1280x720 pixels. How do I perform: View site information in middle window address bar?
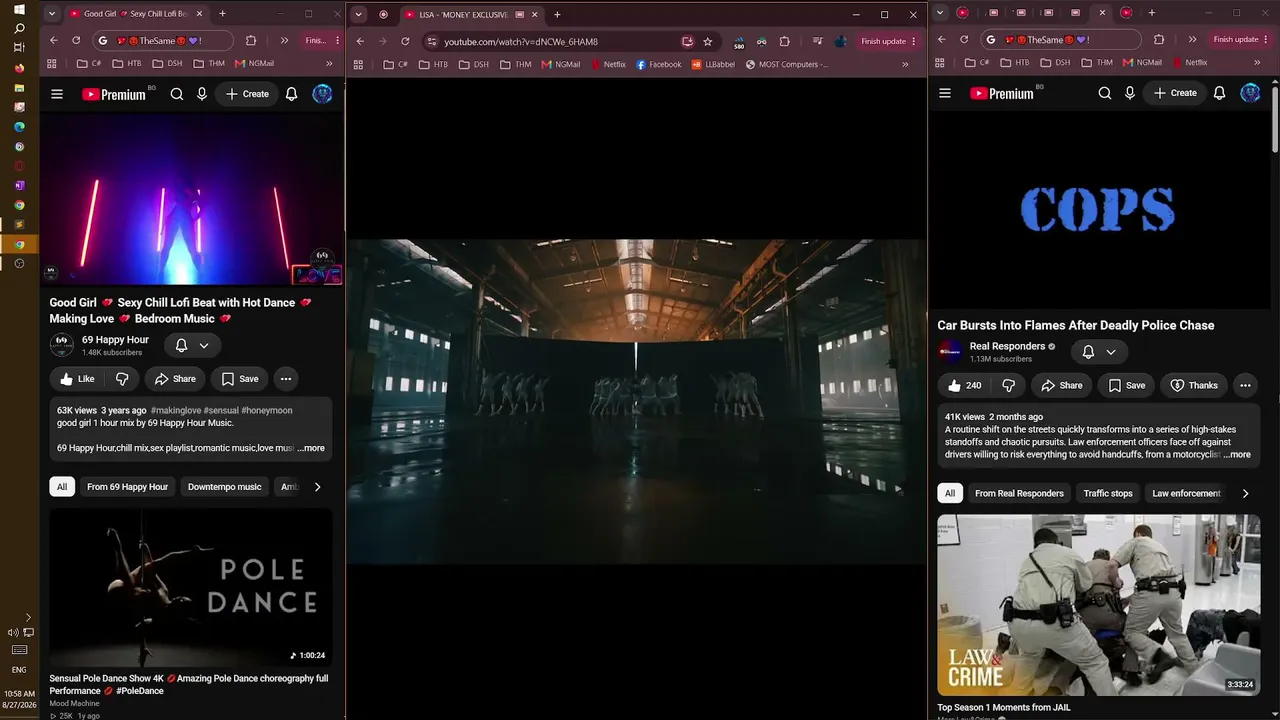[x=431, y=41]
